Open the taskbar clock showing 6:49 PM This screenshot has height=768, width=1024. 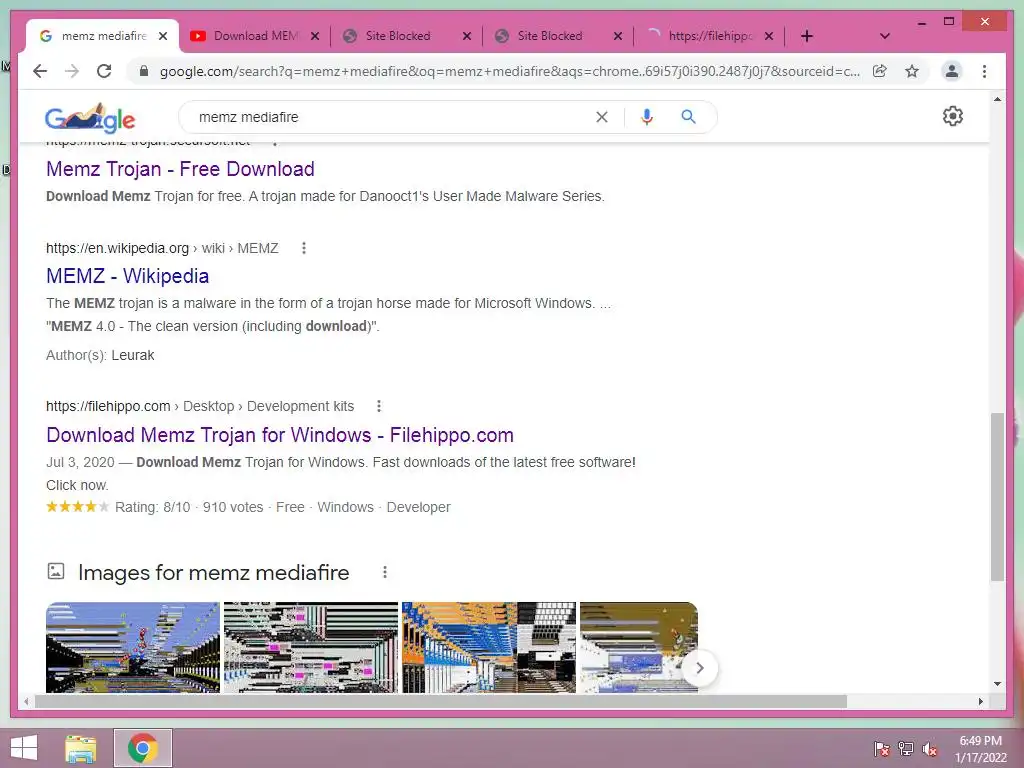click(x=980, y=749)
